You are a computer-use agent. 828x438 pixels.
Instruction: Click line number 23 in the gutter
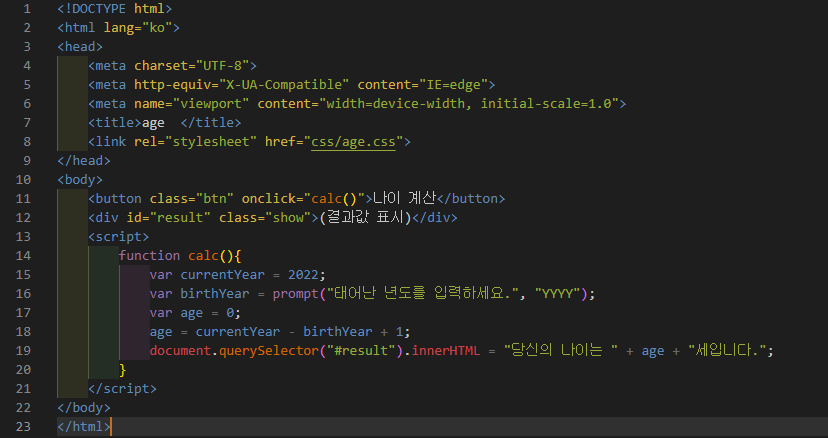coord(23,427)
